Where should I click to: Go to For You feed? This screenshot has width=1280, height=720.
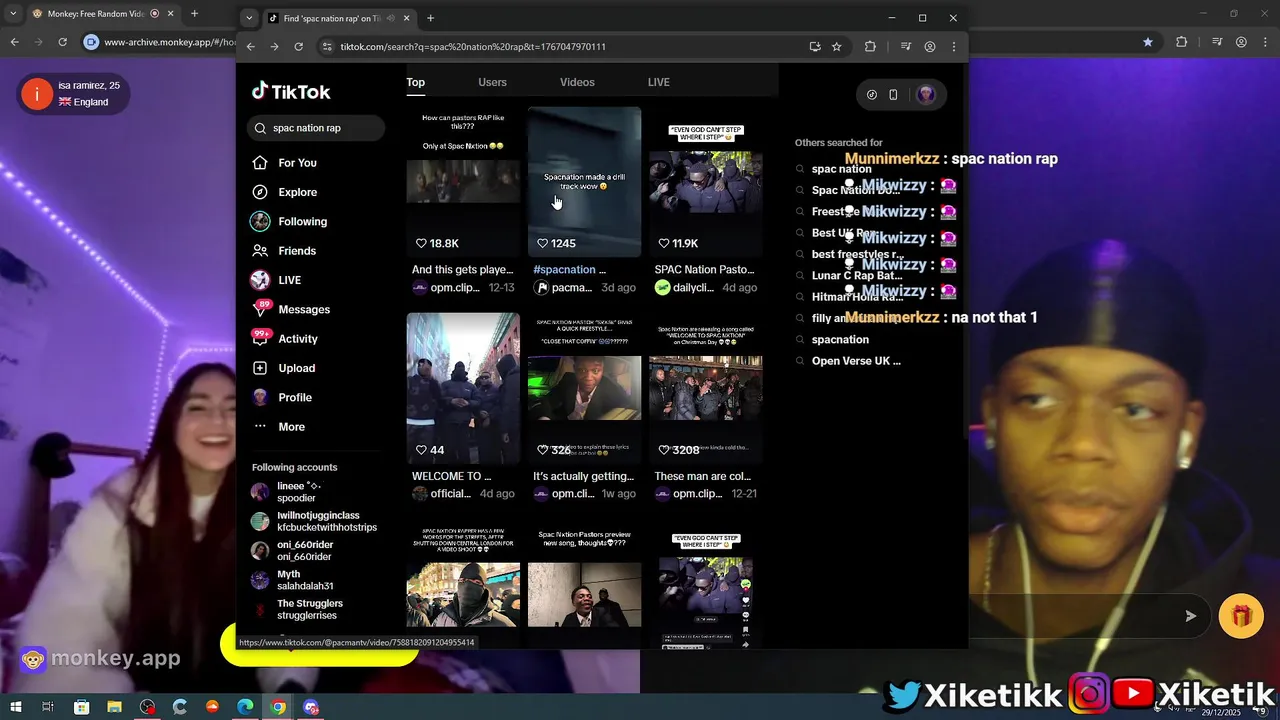[x=284, y=163]
